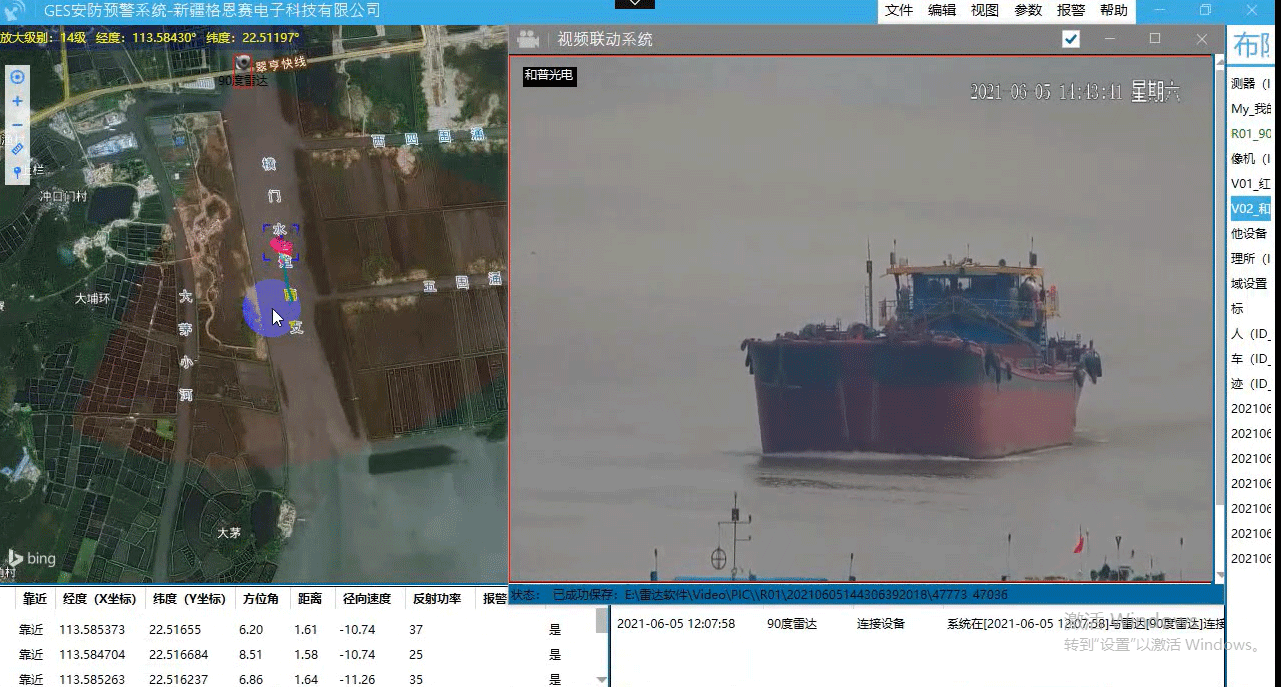Zoom in the map with plus icon
This screenshot has width=1281, height=687.
(x=17, y=101)
